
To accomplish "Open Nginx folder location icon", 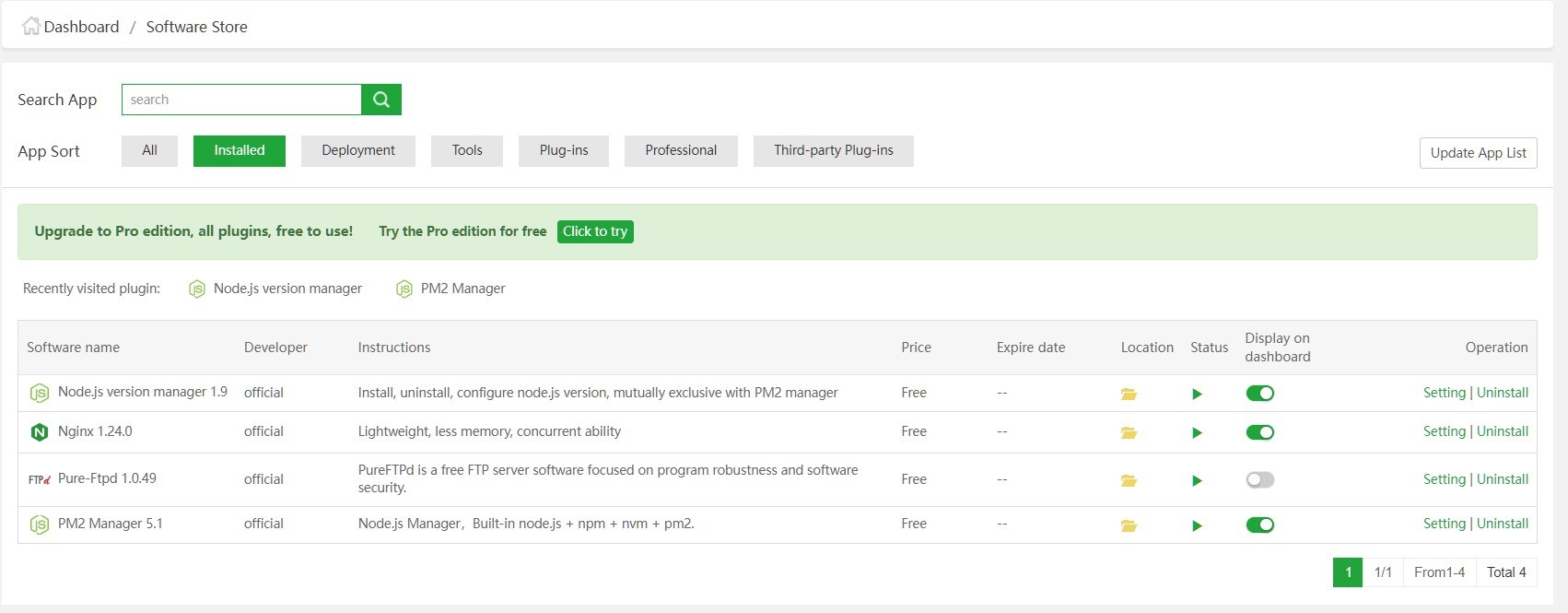I will coord(1129,432).
